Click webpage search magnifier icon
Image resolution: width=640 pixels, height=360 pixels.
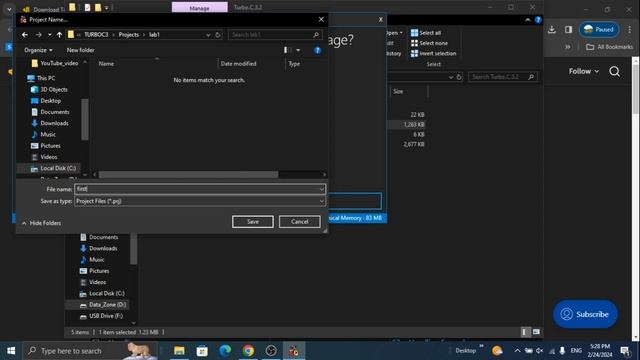(x=615, y=71)
